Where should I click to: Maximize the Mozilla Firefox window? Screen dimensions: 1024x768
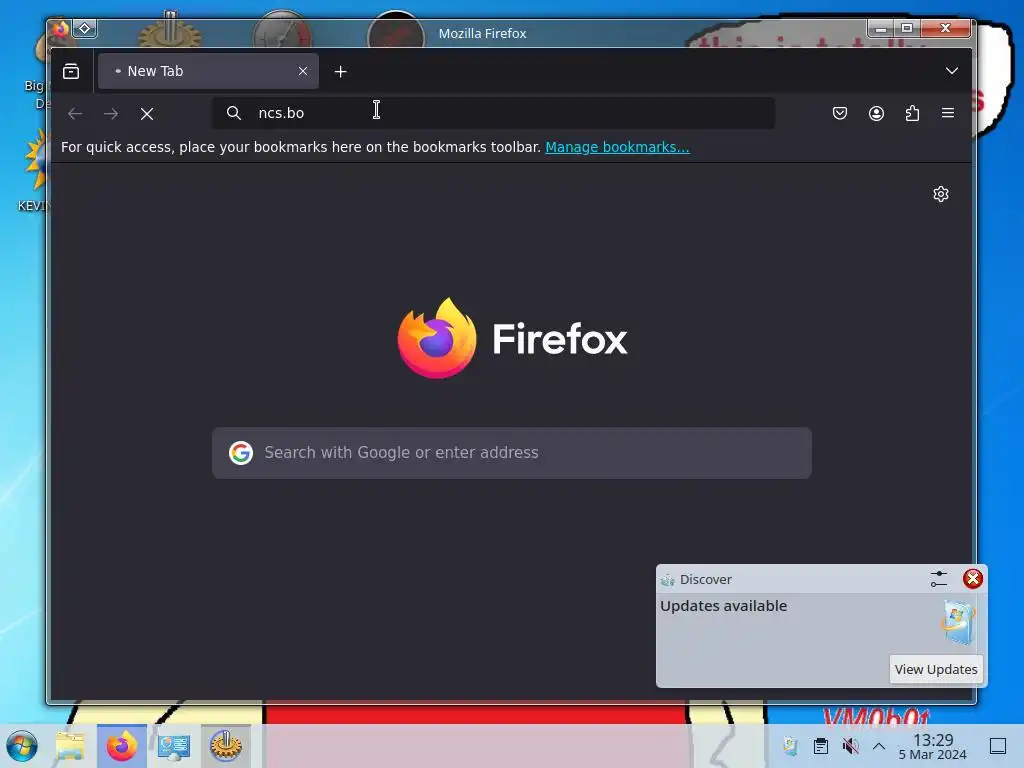tap(907, 28)
